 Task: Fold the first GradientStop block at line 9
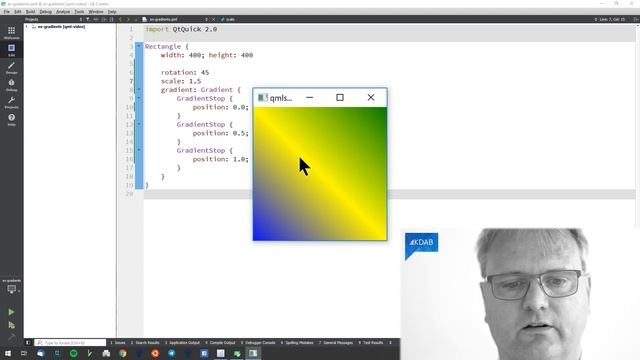coord(139,98)
